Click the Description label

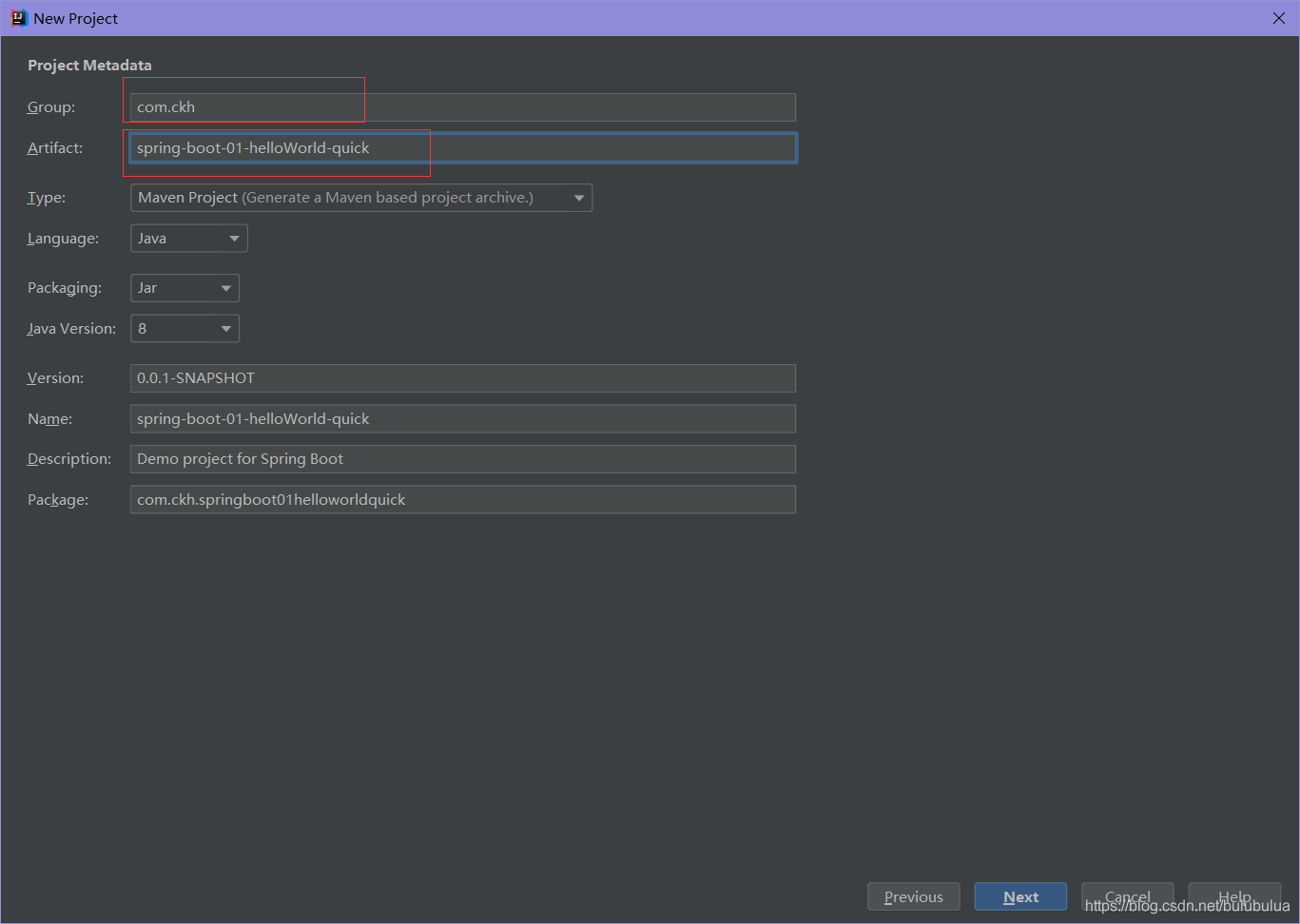(x=69, y=459)
